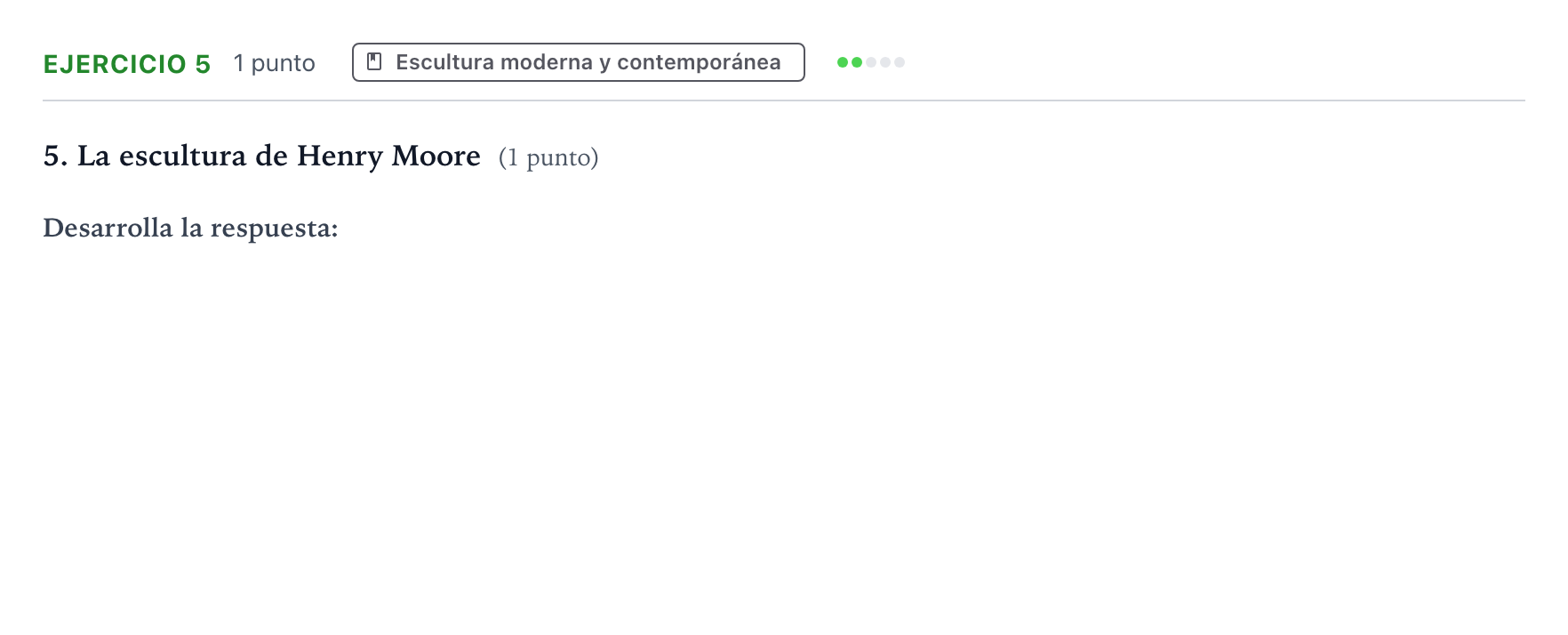Click the word respuesta: in the prompt
This screenshot has width=1568, height=635.
[x=274, y=229]
